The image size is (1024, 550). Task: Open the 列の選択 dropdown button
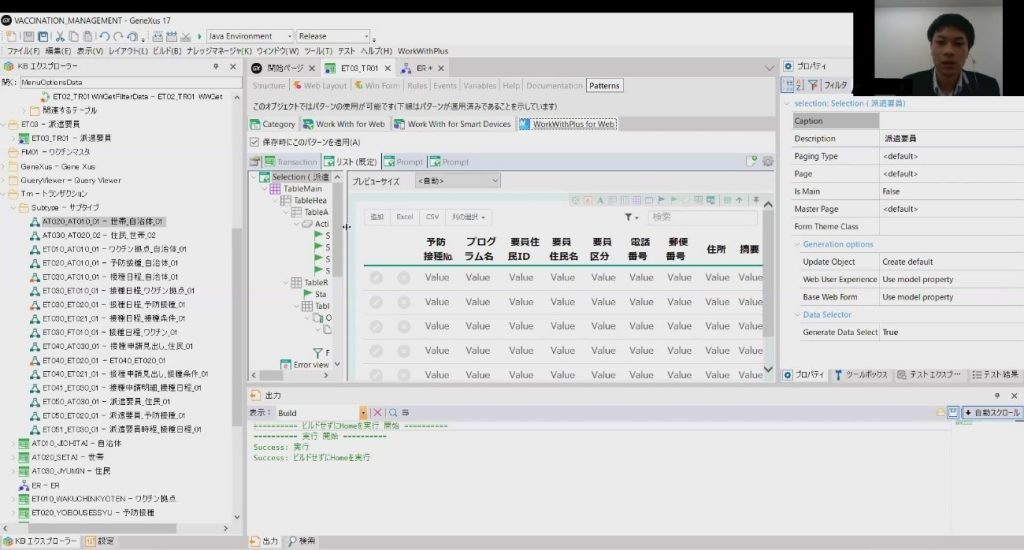click(468, 217)
